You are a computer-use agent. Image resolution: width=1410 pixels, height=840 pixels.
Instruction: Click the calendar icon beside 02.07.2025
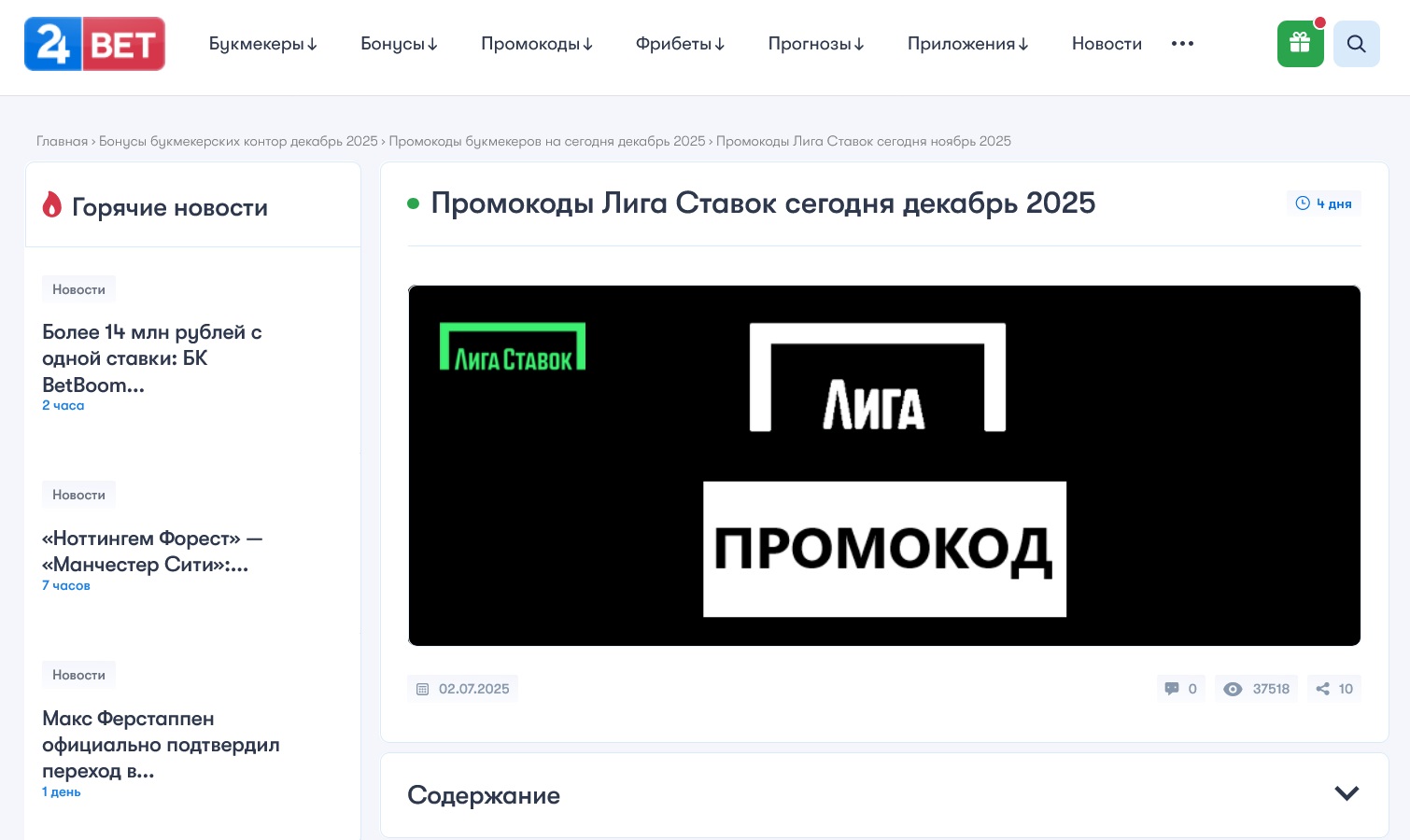point(423,689)
